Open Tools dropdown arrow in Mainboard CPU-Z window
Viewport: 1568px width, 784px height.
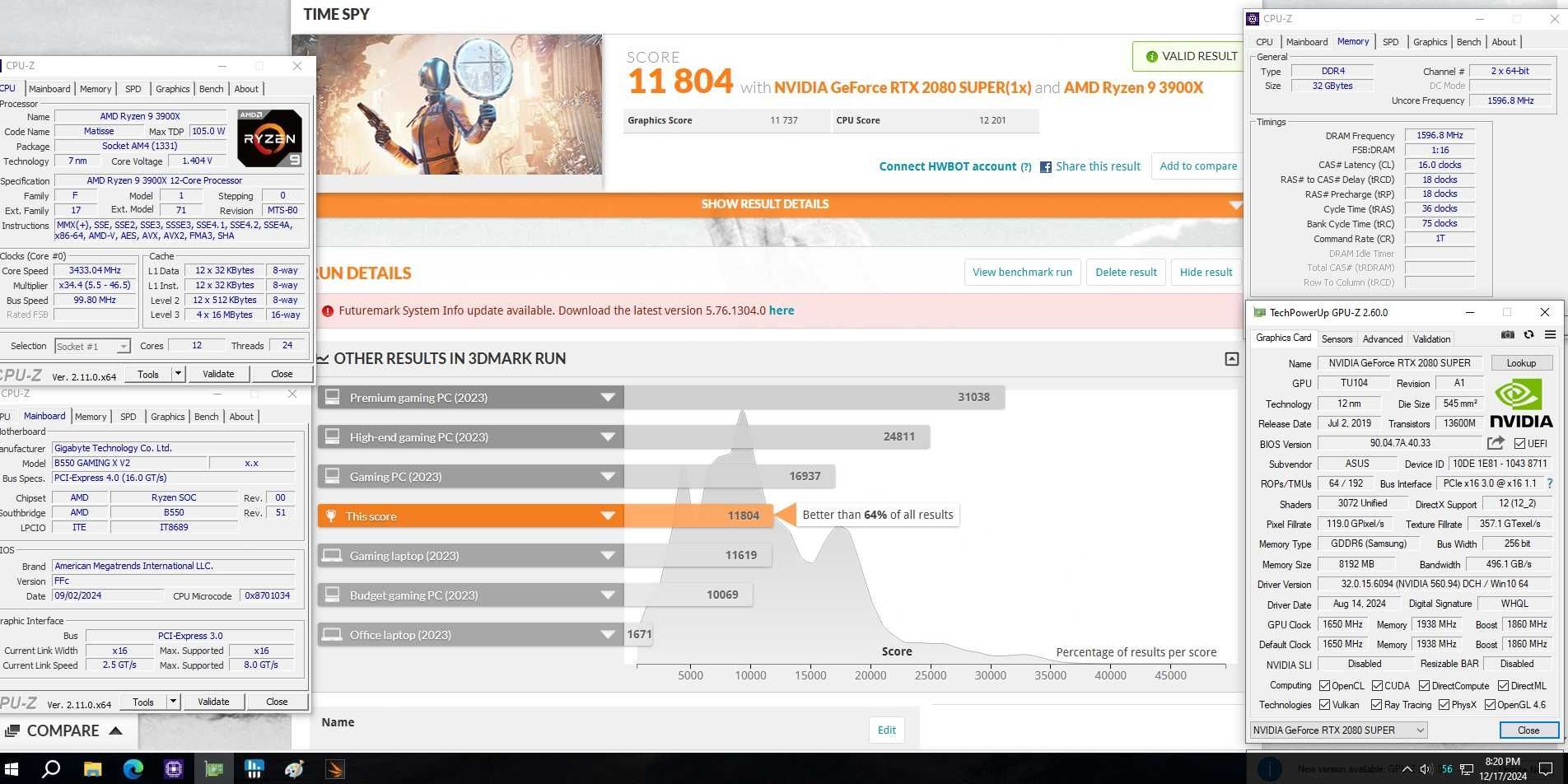point(172,702)
